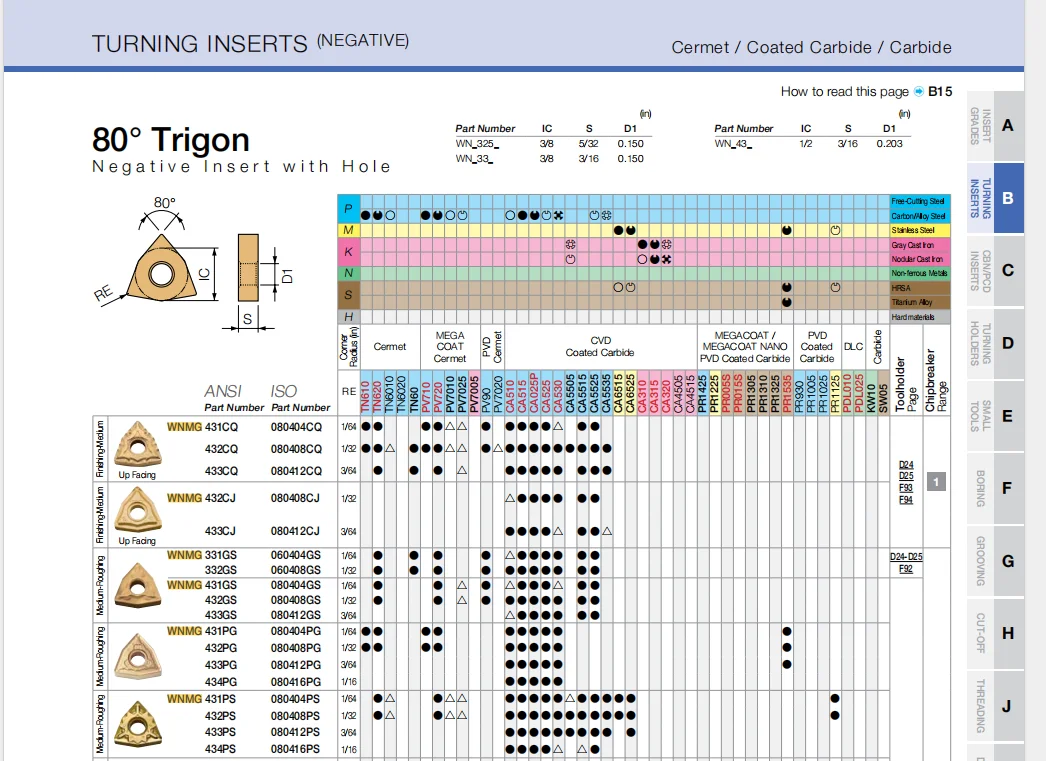The image size is (1046, 761).
Task: Click ISO part number 080412GS
Action: pos(296,615)
